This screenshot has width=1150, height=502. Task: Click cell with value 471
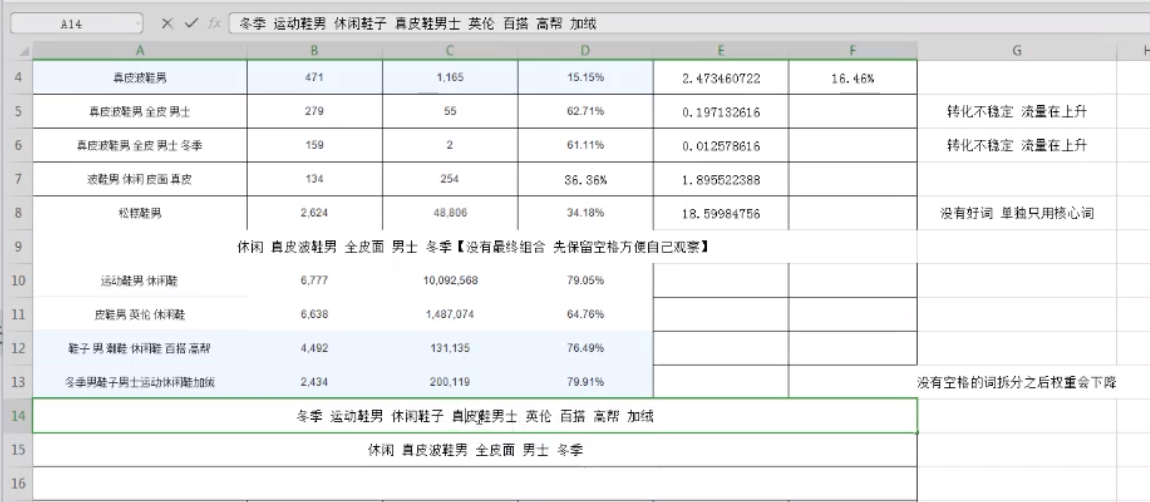314,76
